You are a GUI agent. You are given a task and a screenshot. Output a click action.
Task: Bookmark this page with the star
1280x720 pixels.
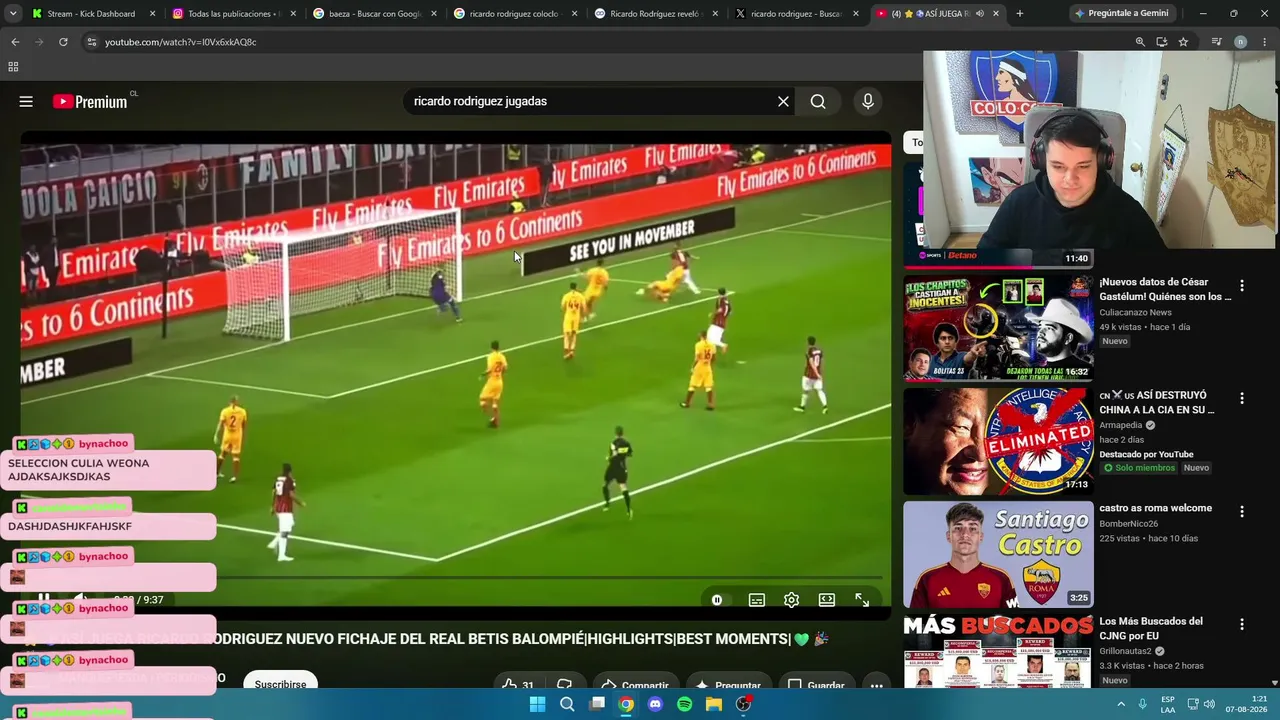pyautogui.click(x=1183, y=42)
